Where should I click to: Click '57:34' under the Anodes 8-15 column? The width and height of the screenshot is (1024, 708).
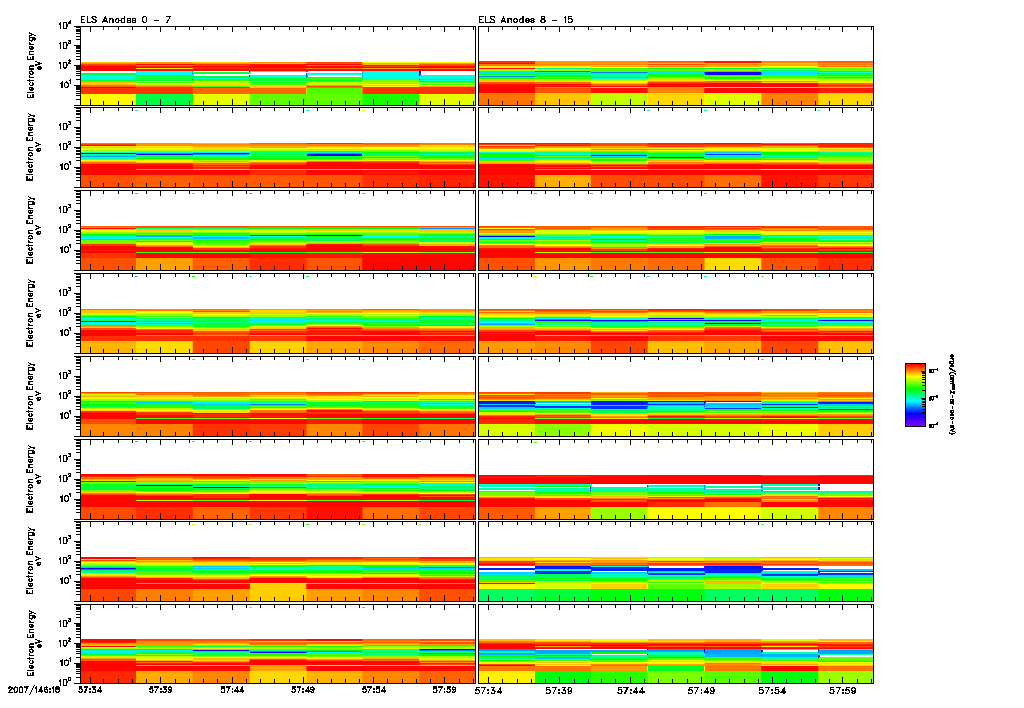coord(488,690)
